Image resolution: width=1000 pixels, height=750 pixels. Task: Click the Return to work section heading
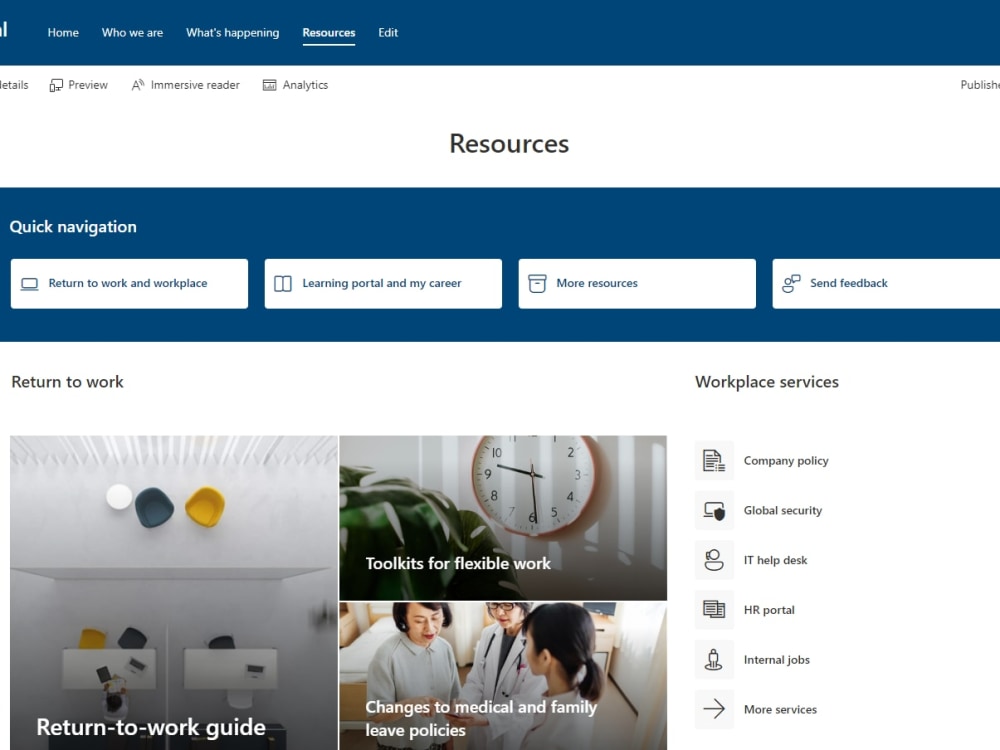coord(68,381)
